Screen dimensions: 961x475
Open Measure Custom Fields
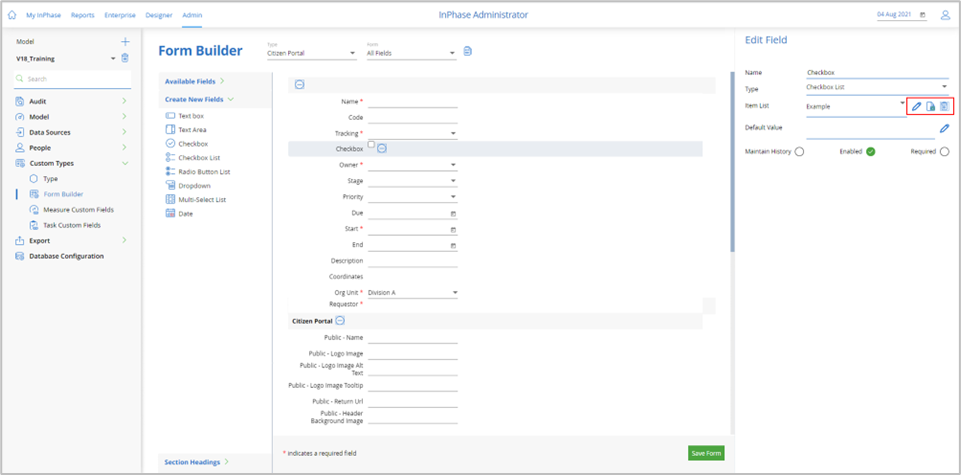pos(78,210)
